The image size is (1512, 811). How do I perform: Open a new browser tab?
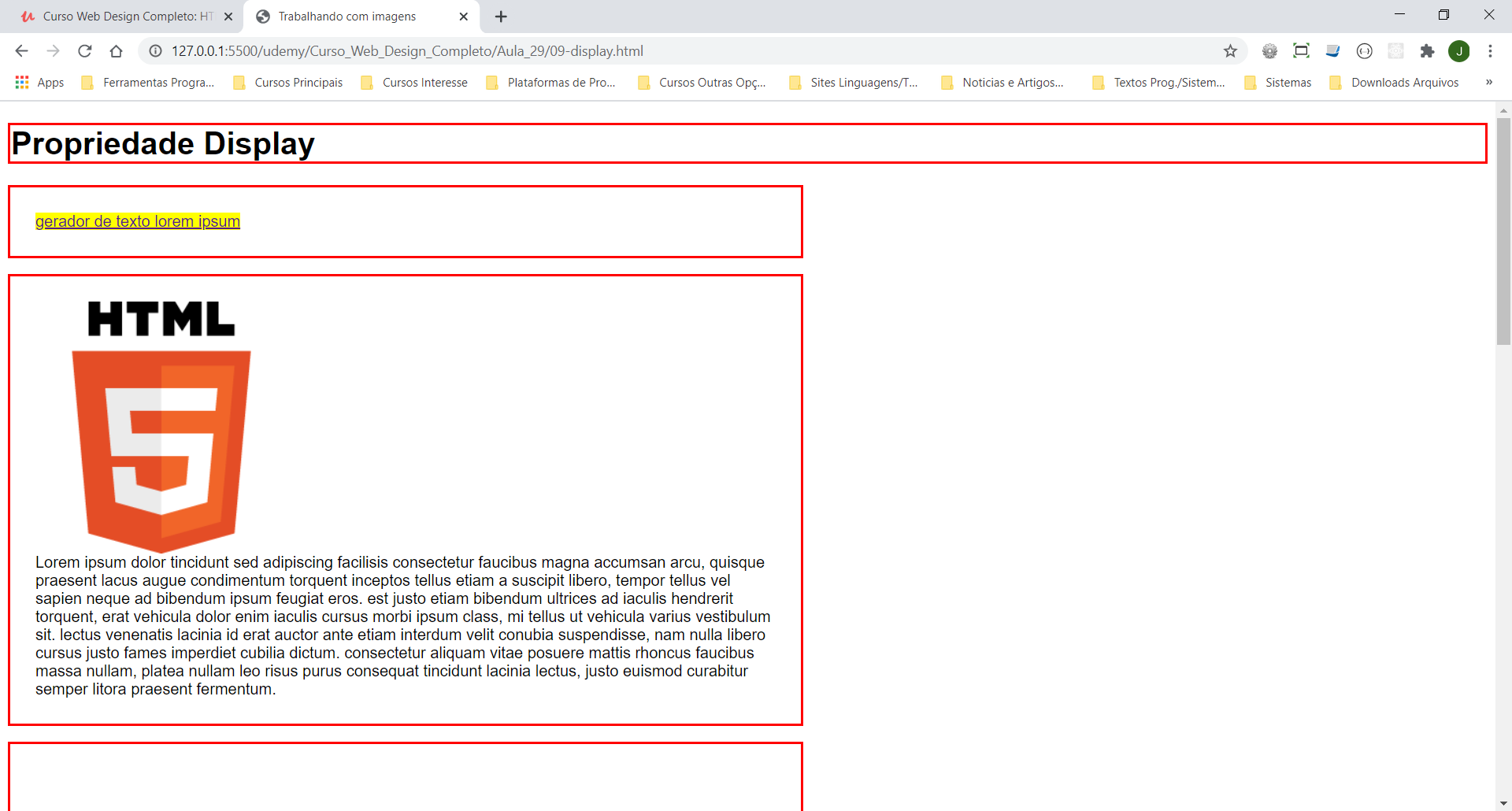click(x=501, y=17)
